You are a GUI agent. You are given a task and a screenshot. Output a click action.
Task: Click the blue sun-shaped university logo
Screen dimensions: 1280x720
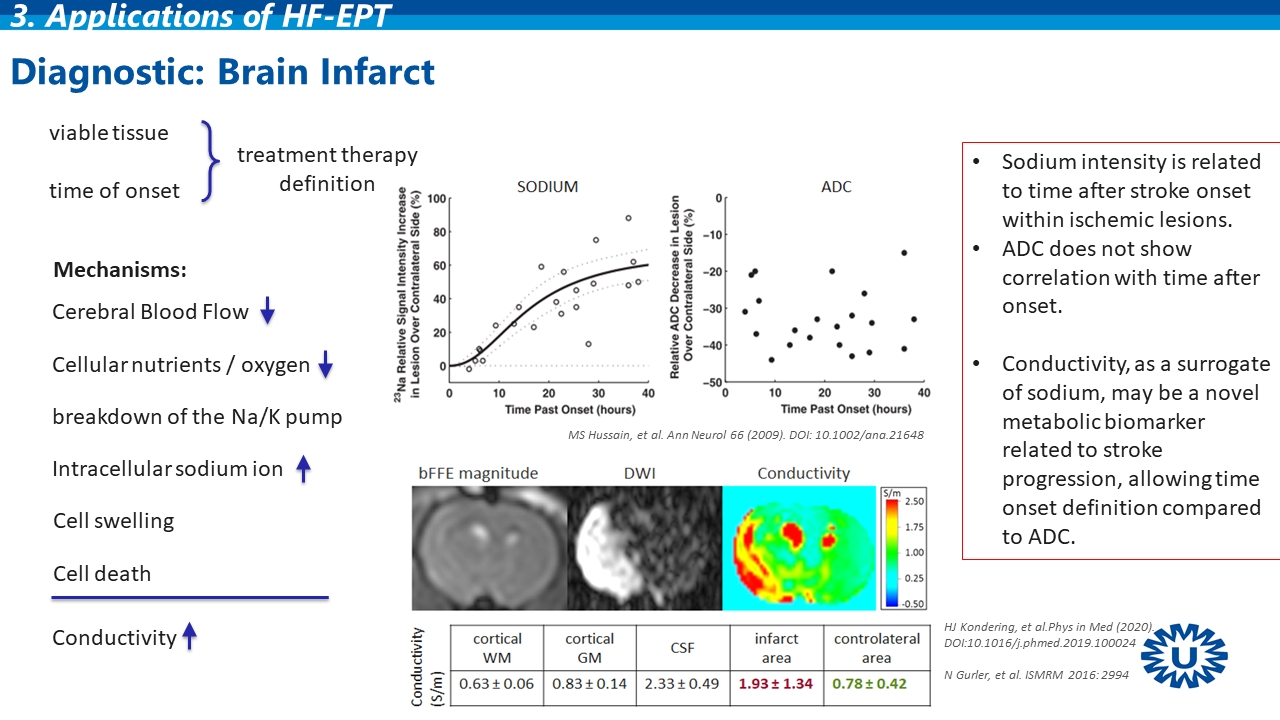1183,655
